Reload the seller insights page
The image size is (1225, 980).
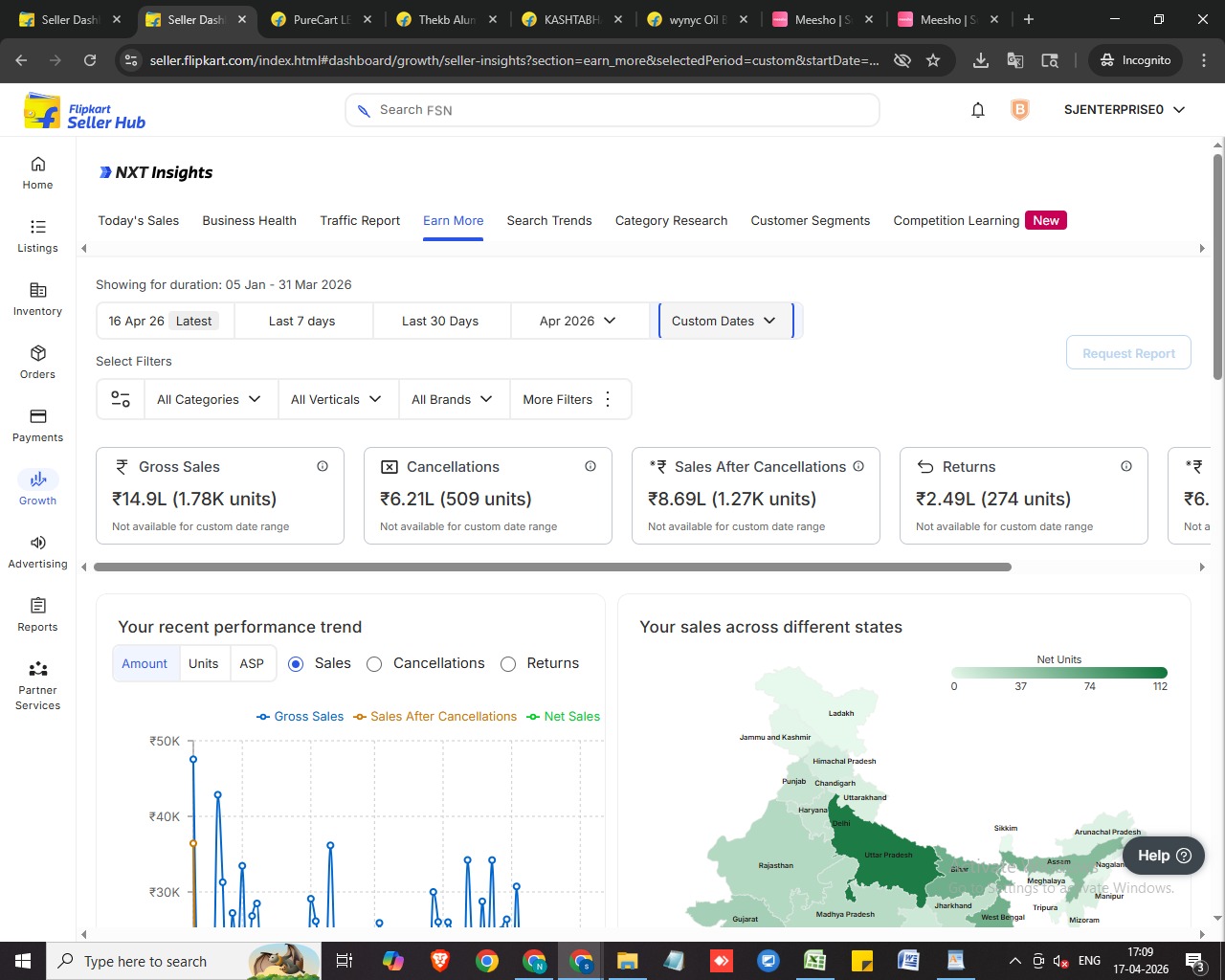[90, 60]
